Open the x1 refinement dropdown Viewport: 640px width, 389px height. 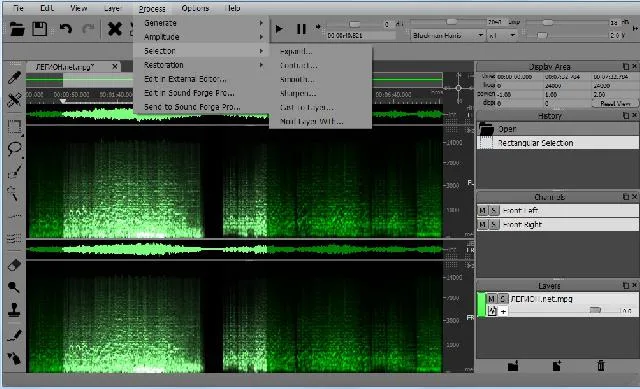(x=502, y=36)
